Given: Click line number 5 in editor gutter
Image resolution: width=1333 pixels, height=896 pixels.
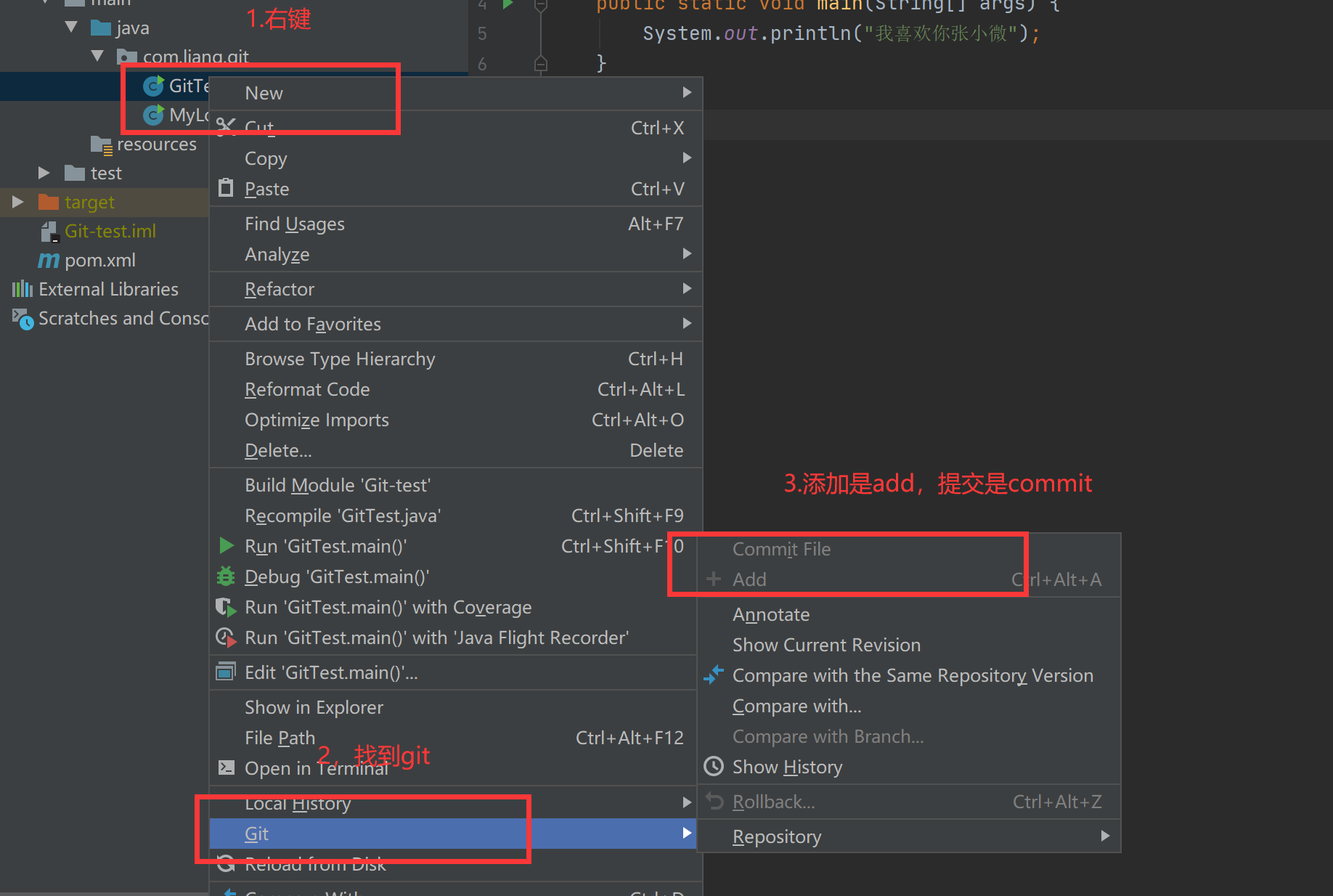Looking at the screenshot, I should pos(482,33).
